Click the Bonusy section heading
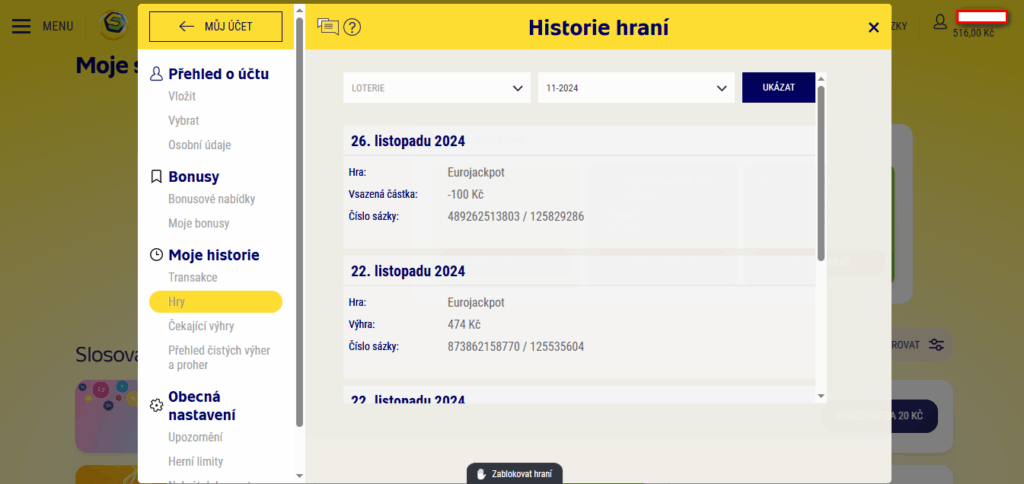Image resolution: width=1024 pixels, height=484 pixels. [194, 176]
